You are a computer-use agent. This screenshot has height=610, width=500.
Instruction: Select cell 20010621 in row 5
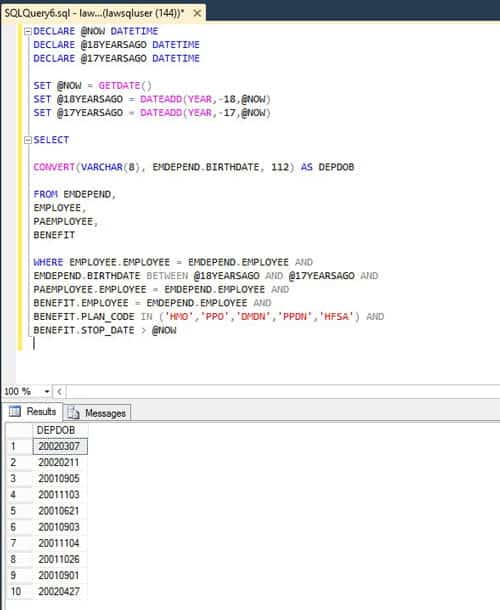click(60, 511)
